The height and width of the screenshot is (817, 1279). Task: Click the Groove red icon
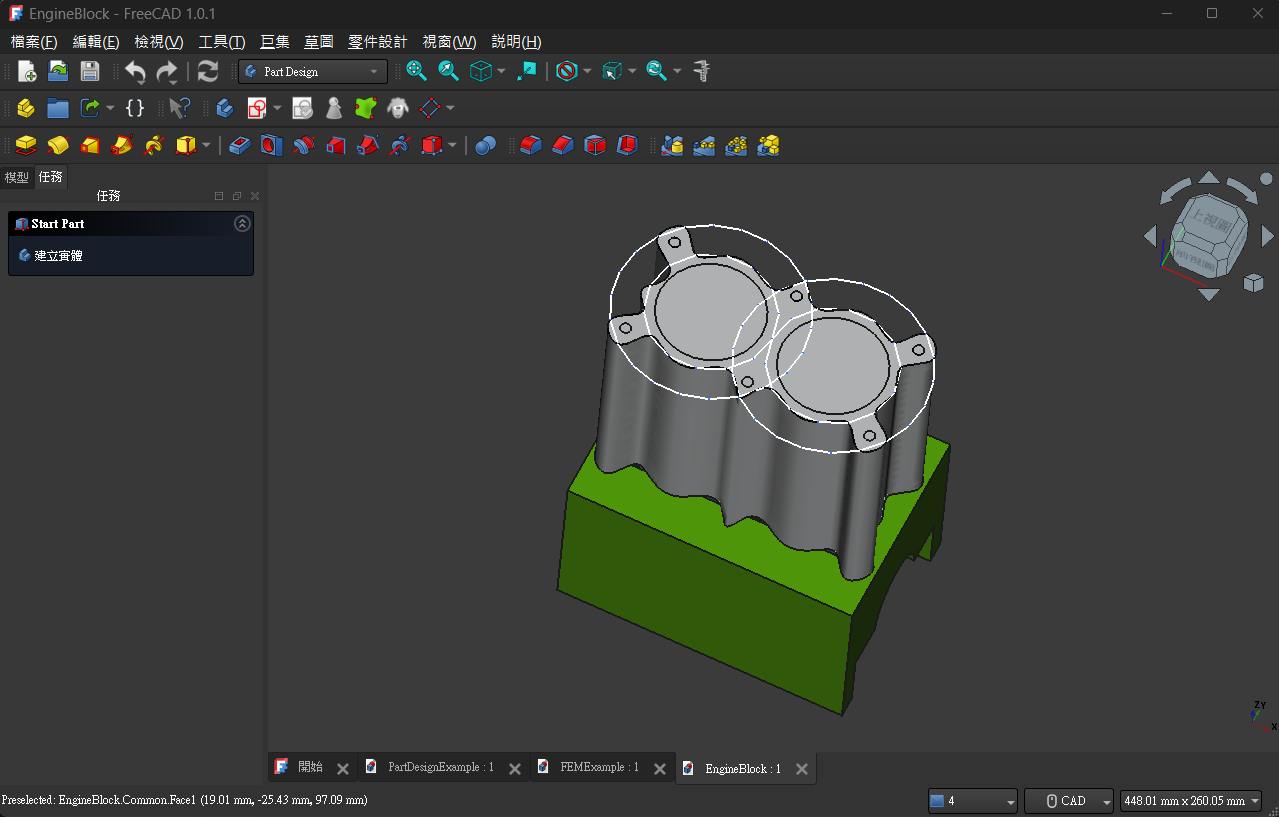[x=303, y=146]
